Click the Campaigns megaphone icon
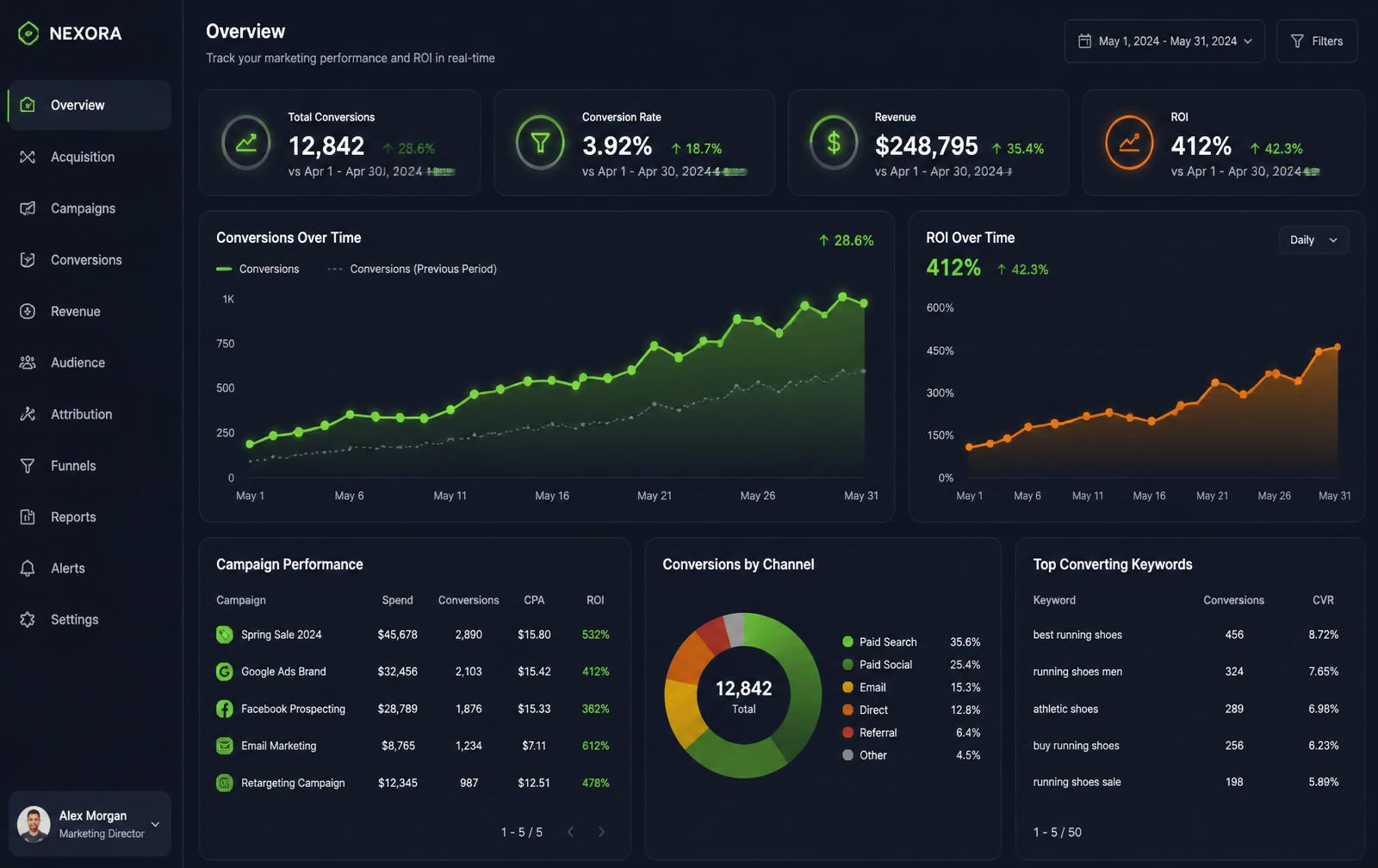Viewport: 1378px width, 868px height. 28,208
